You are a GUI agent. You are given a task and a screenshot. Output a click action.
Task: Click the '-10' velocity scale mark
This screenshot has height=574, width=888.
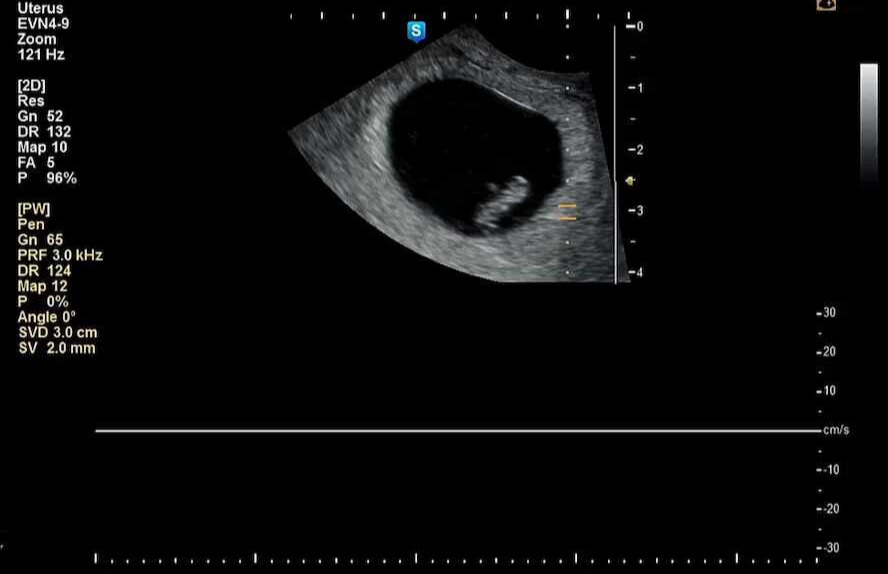coord(826,469)
